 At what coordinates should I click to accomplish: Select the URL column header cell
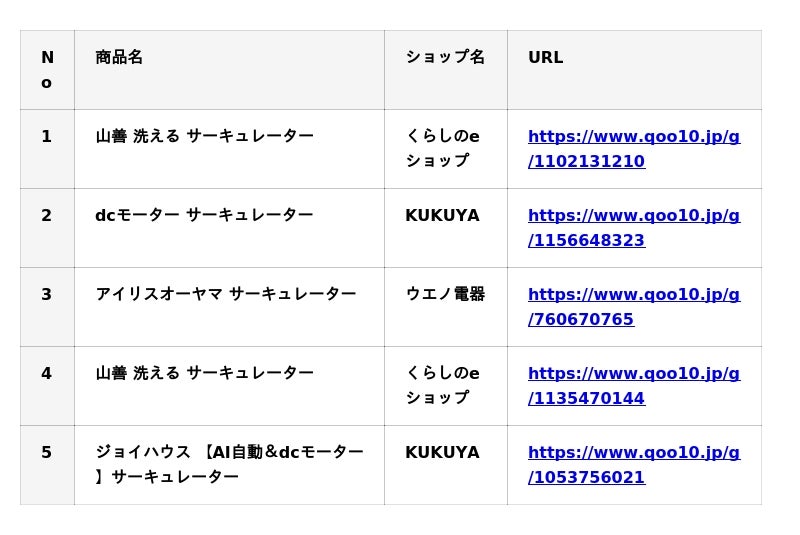tap(546, 58)
